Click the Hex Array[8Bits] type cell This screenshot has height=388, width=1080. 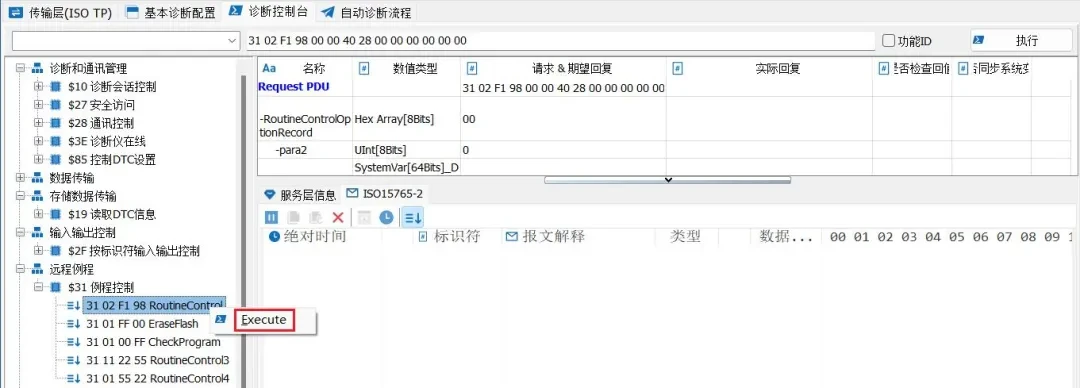click(406, 119)
